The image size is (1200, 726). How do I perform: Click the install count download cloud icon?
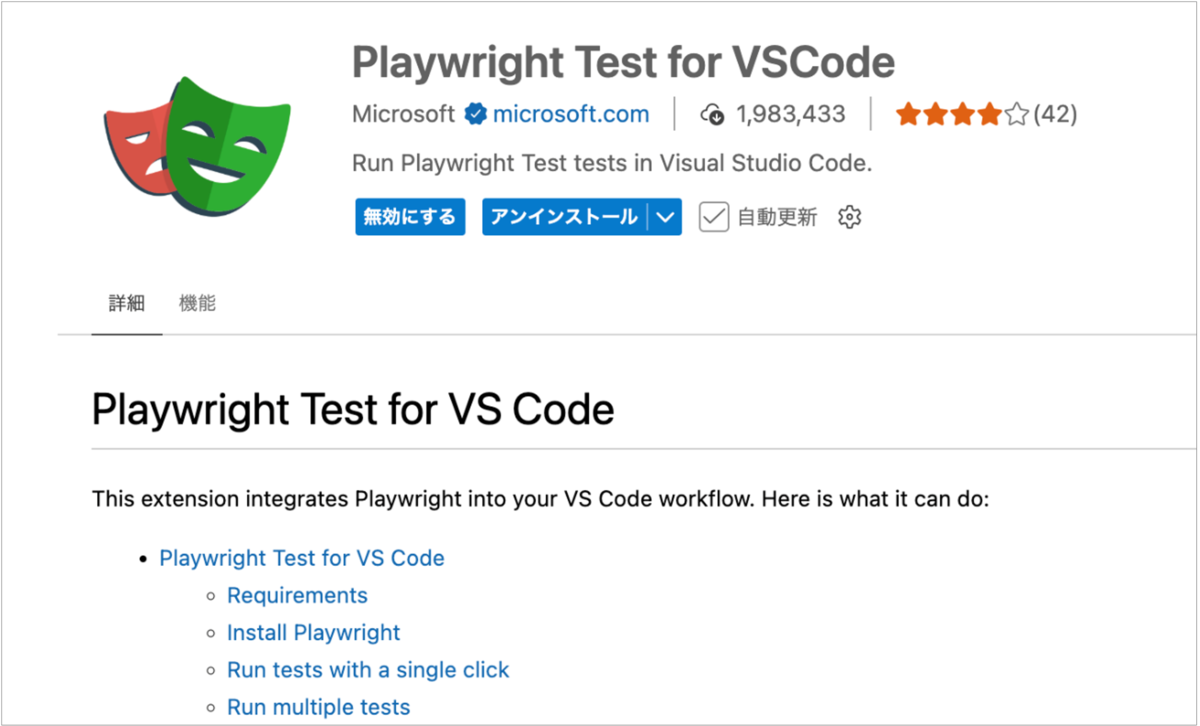pyautogui.click(x=712, y=114)
